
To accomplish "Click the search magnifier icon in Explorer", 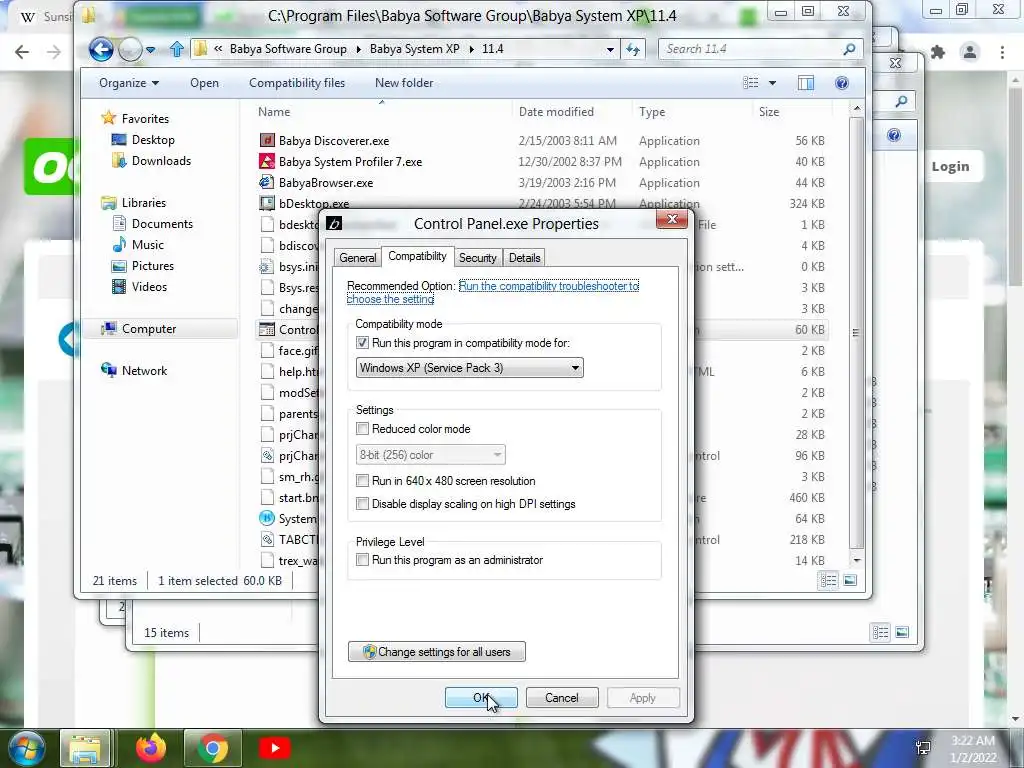I will (850, 49).
